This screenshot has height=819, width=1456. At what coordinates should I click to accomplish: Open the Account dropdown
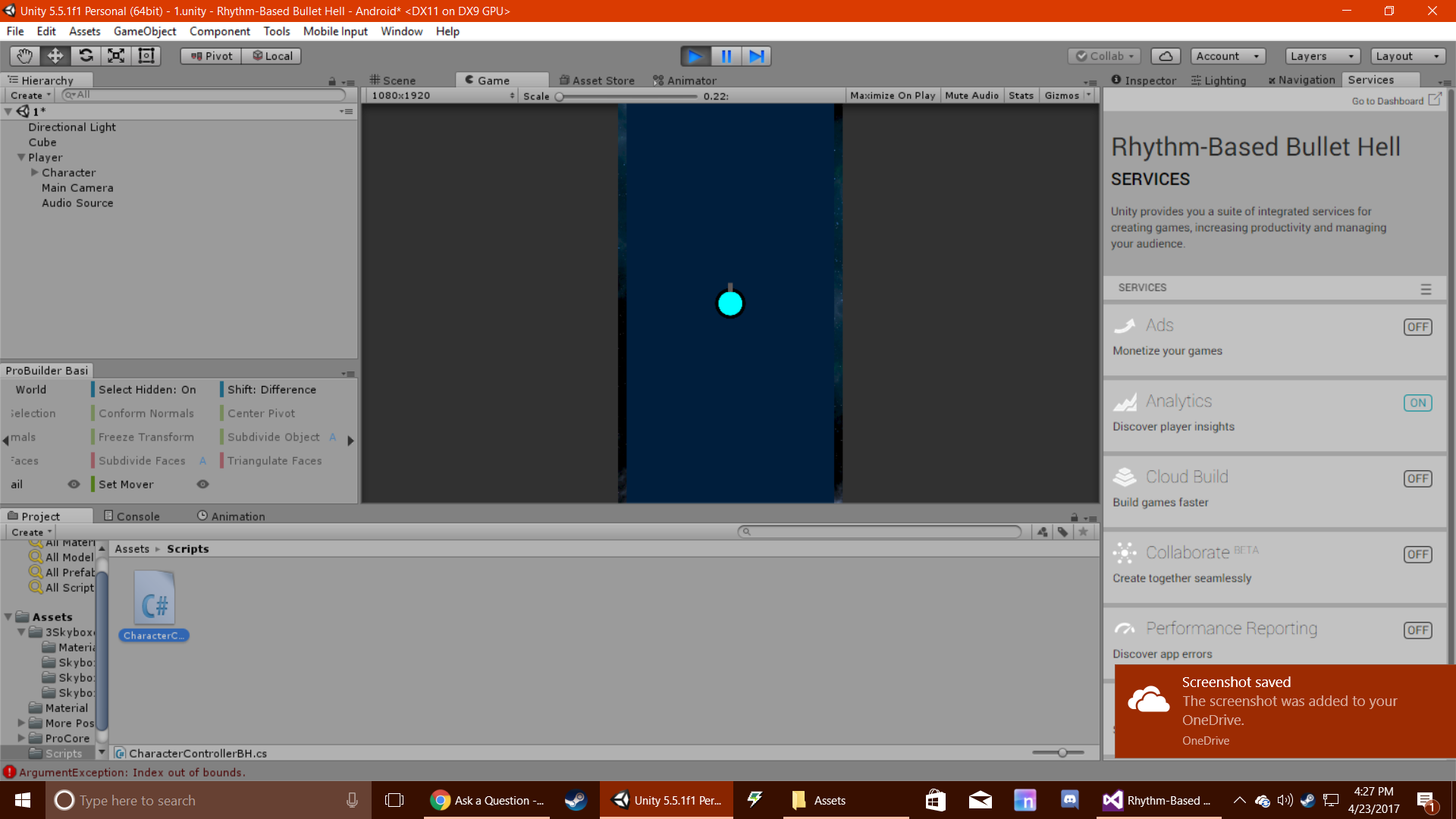pyautogui.click(x=1227, y=56)
